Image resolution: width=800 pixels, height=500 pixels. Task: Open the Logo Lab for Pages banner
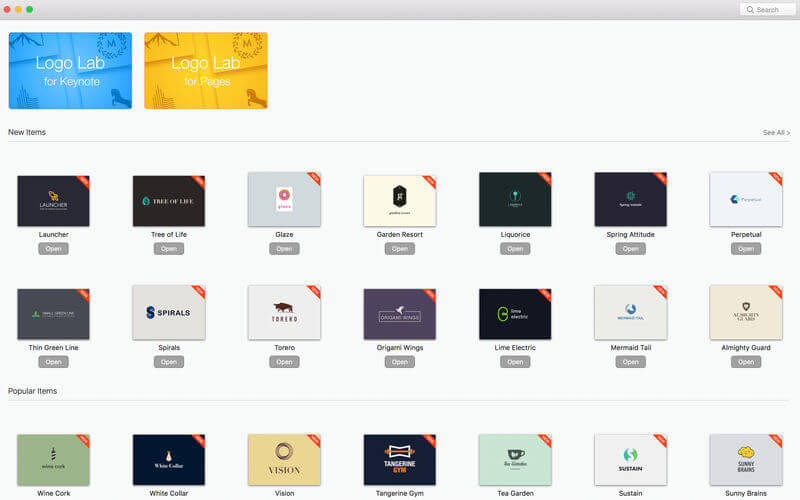(x=206, y=70)
